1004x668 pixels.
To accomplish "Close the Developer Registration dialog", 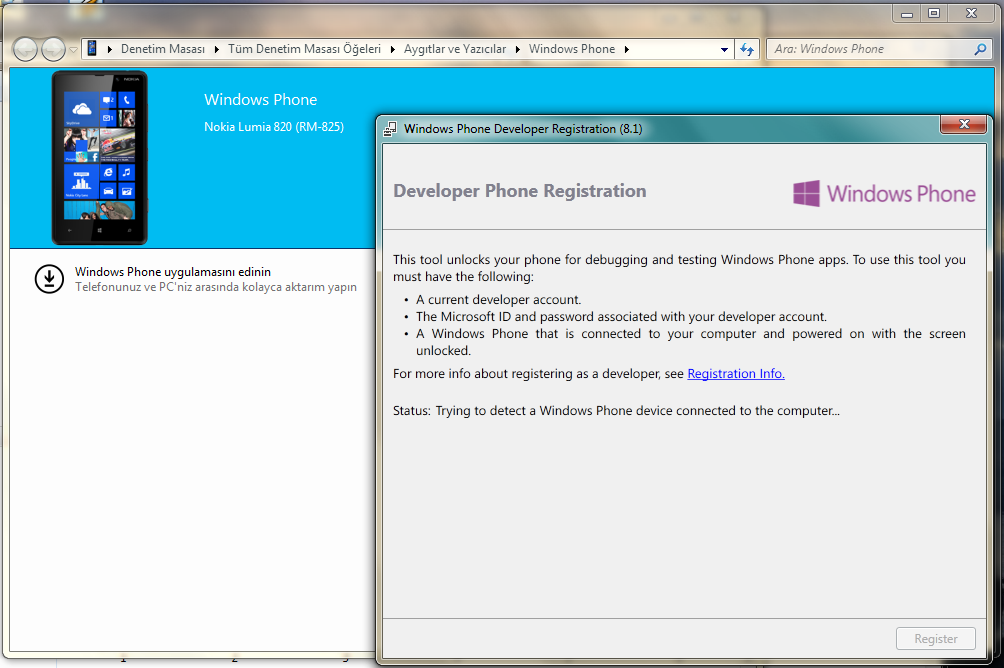I will [964, 124].
